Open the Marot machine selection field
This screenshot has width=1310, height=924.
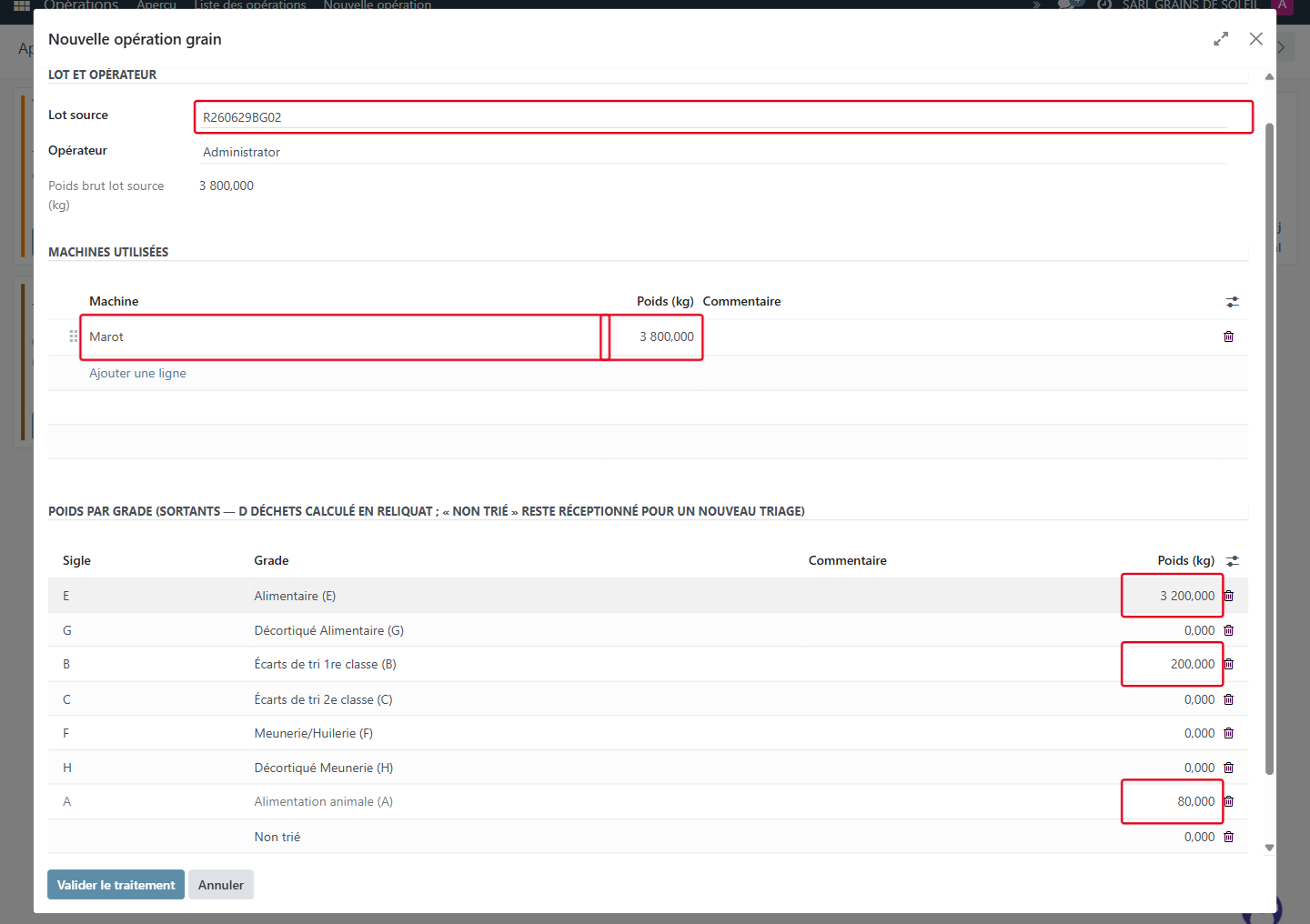click(x=341, y=337)
